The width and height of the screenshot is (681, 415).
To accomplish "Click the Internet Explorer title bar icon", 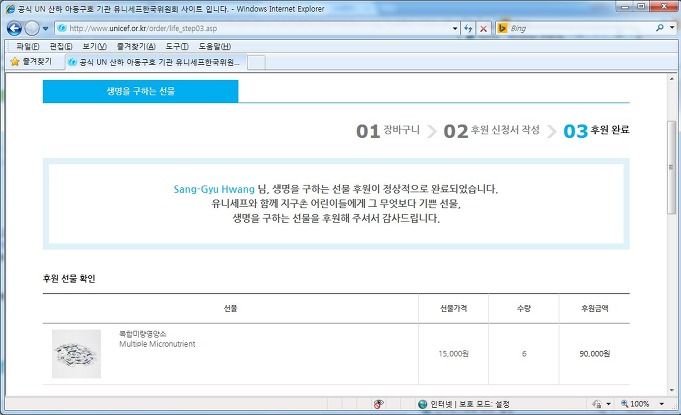I will (10, 9).
